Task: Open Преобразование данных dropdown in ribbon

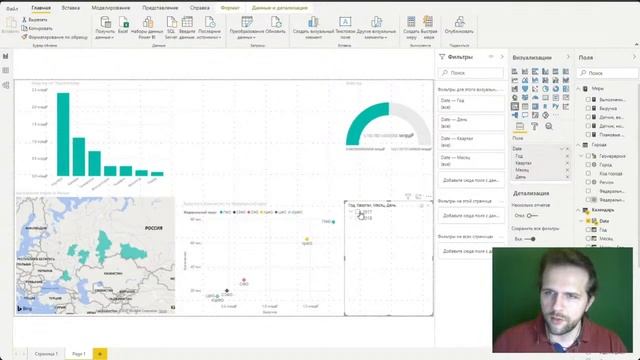Action: 247,28
